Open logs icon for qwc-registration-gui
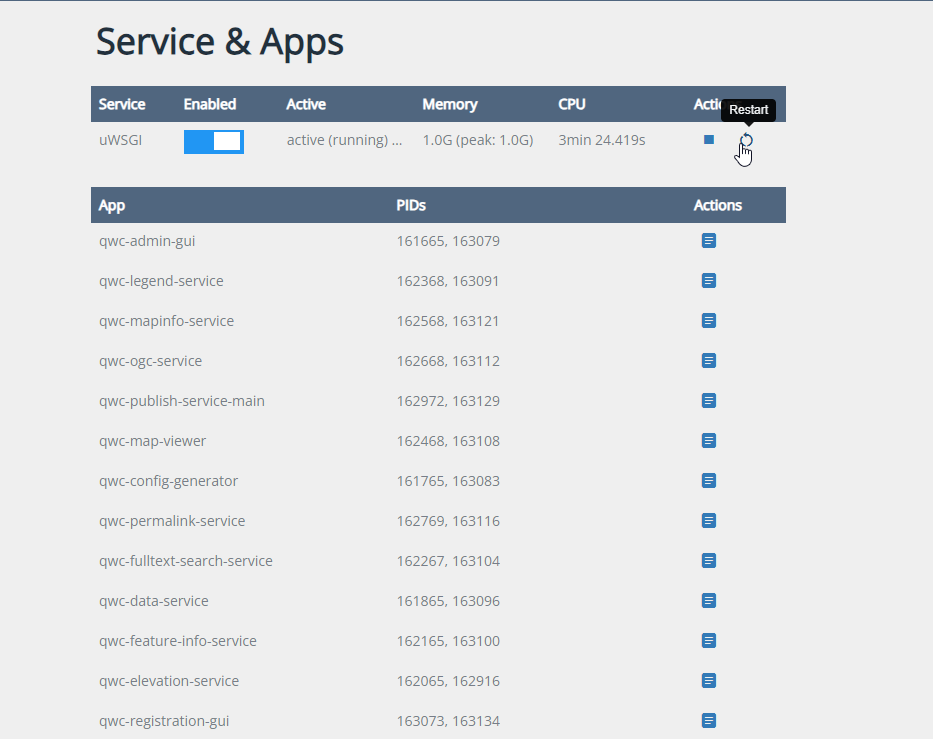 tap(709, 721)
